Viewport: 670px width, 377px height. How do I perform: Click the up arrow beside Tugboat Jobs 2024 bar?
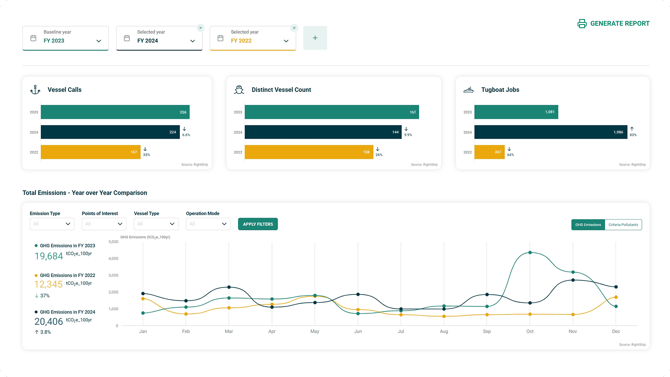tap(632, 129)
